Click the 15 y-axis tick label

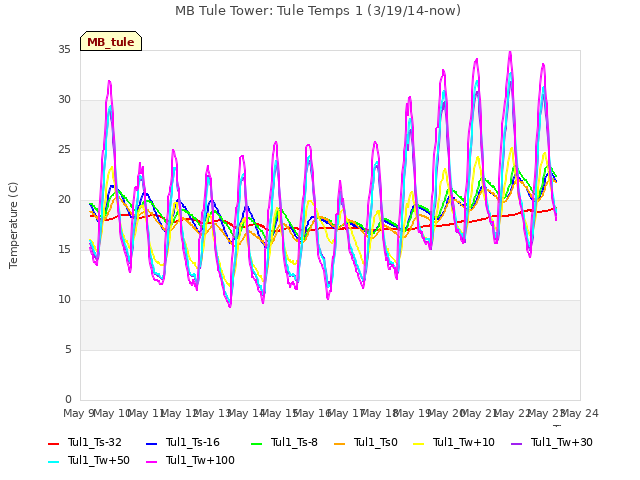tap(64, 250)
